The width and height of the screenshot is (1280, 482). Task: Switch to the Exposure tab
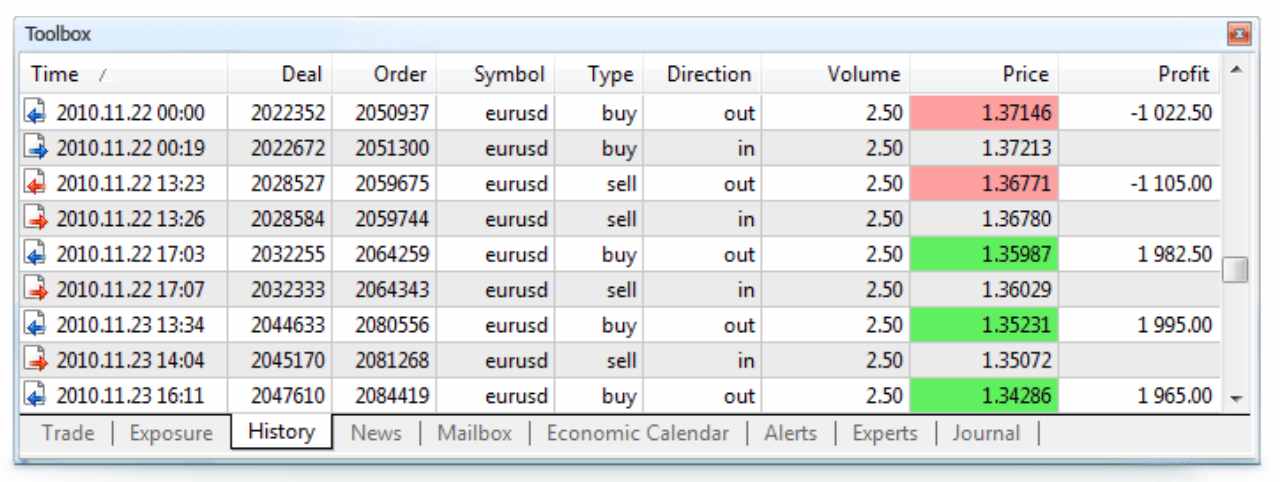tap(171, 433)
